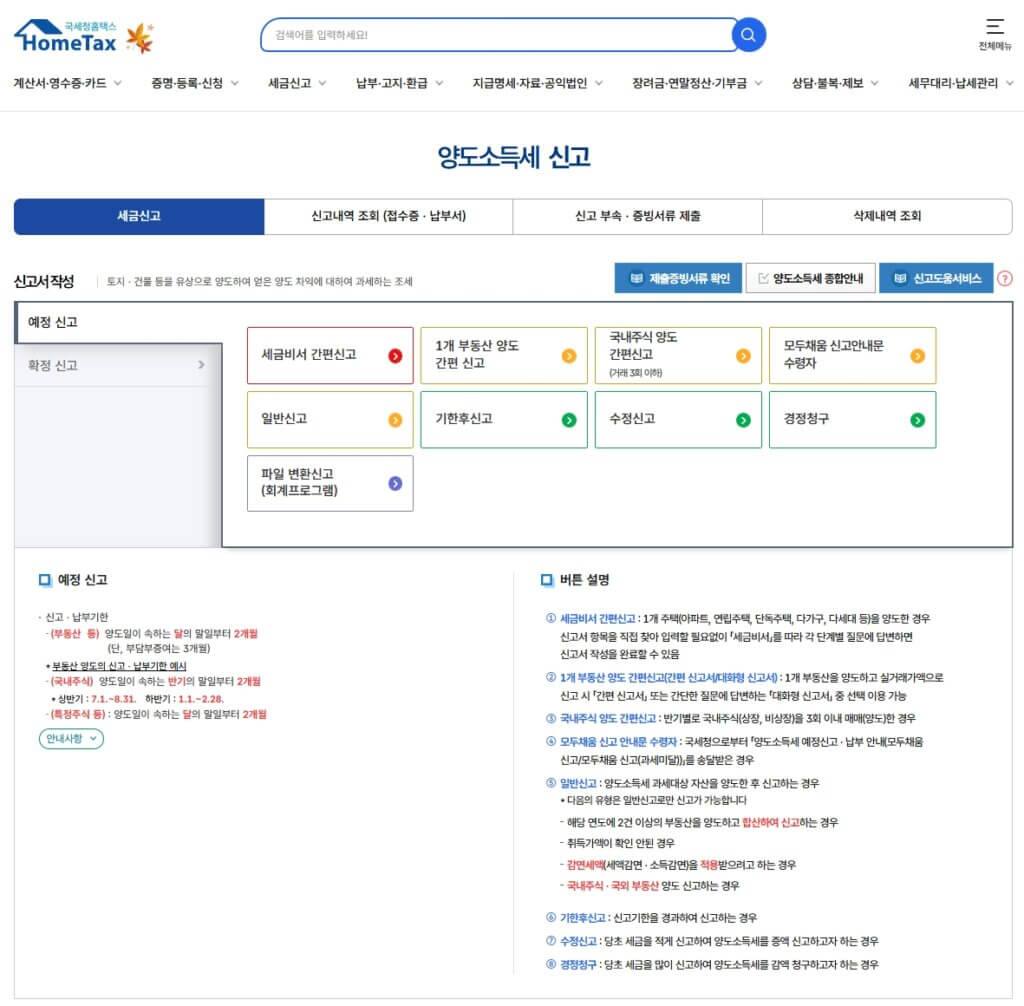Select the 신고 부속·증빙서류 제출 tab
This screenshot has width=1024, height=1006.
click(x=637, y=216)
